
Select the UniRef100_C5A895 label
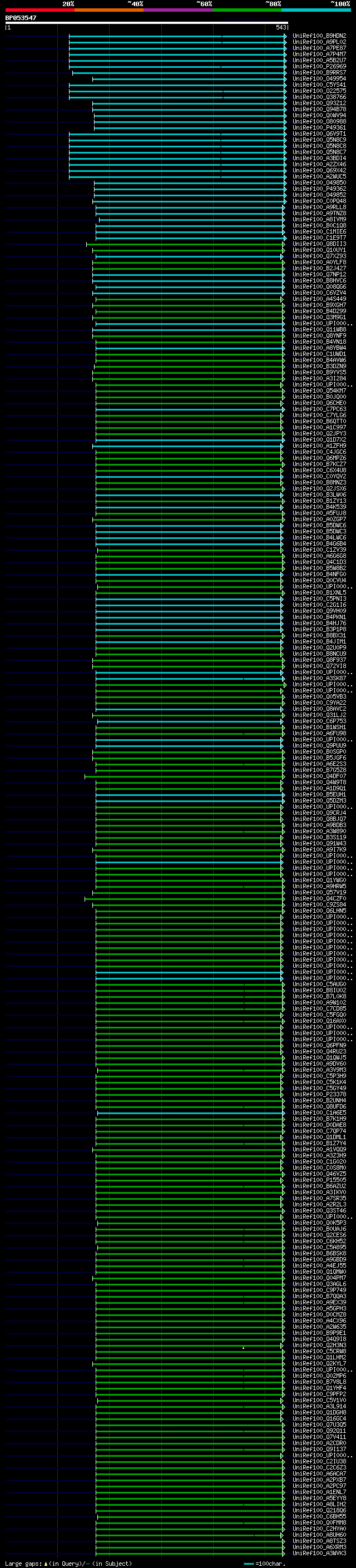319,1247
